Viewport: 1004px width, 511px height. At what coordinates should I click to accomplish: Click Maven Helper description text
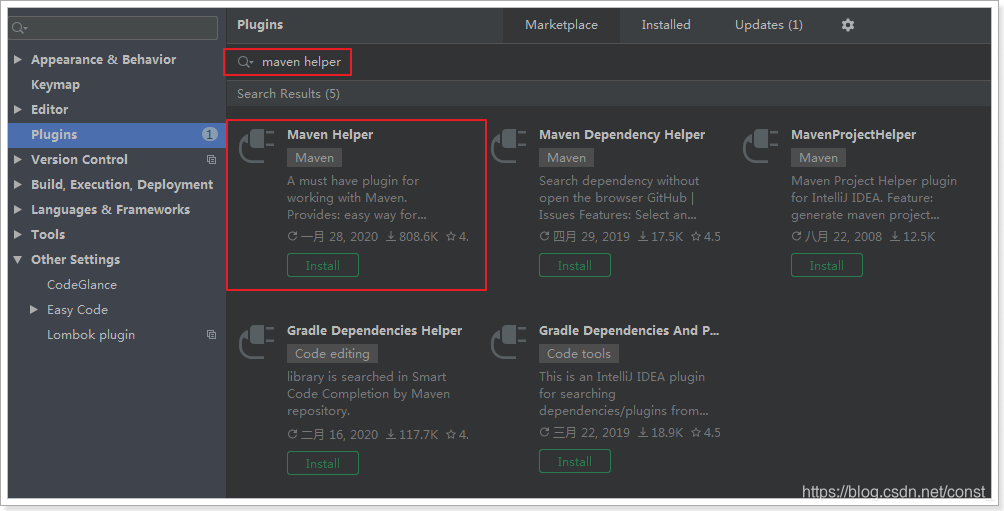(x=357, y=198)
